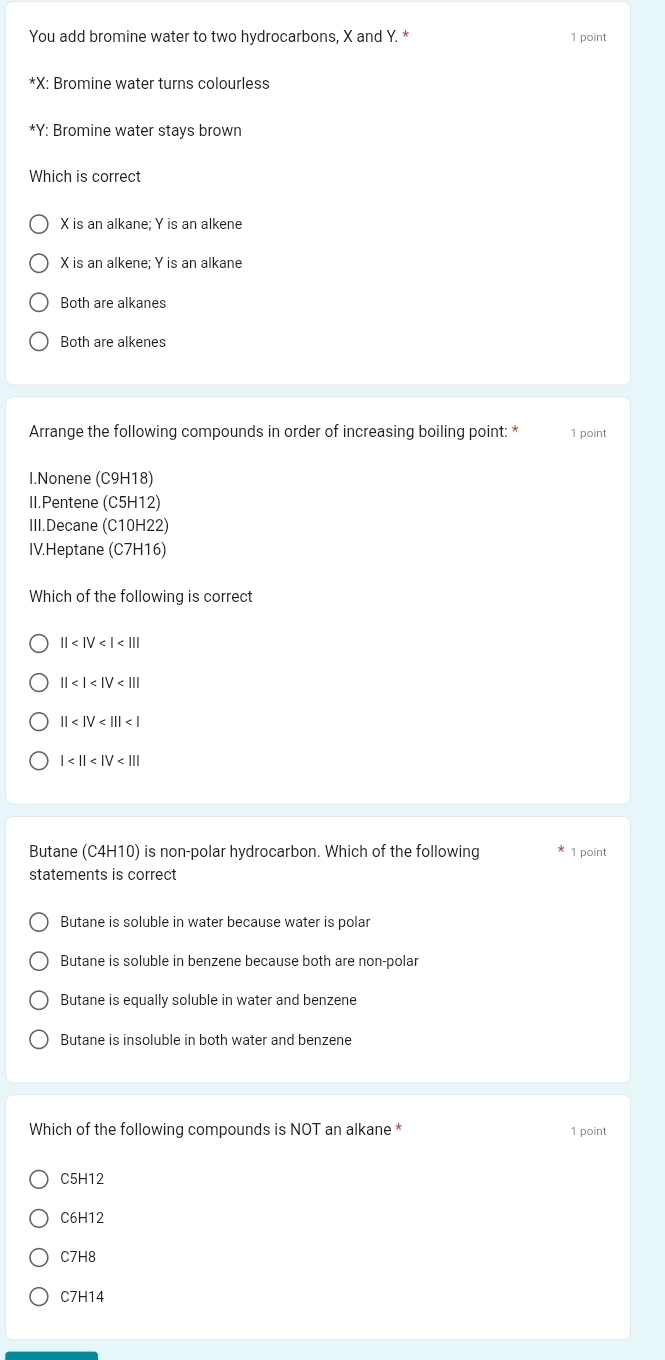Pick boiling point order I < II < IV < III
The width and height of the screenshot is (665, 1360).
pos(38,761)
